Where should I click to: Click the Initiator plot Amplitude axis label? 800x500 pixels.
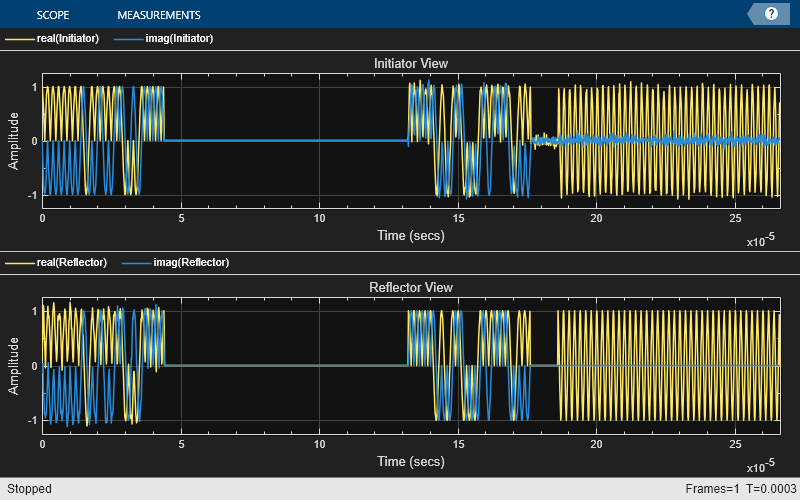click(13, 141)
